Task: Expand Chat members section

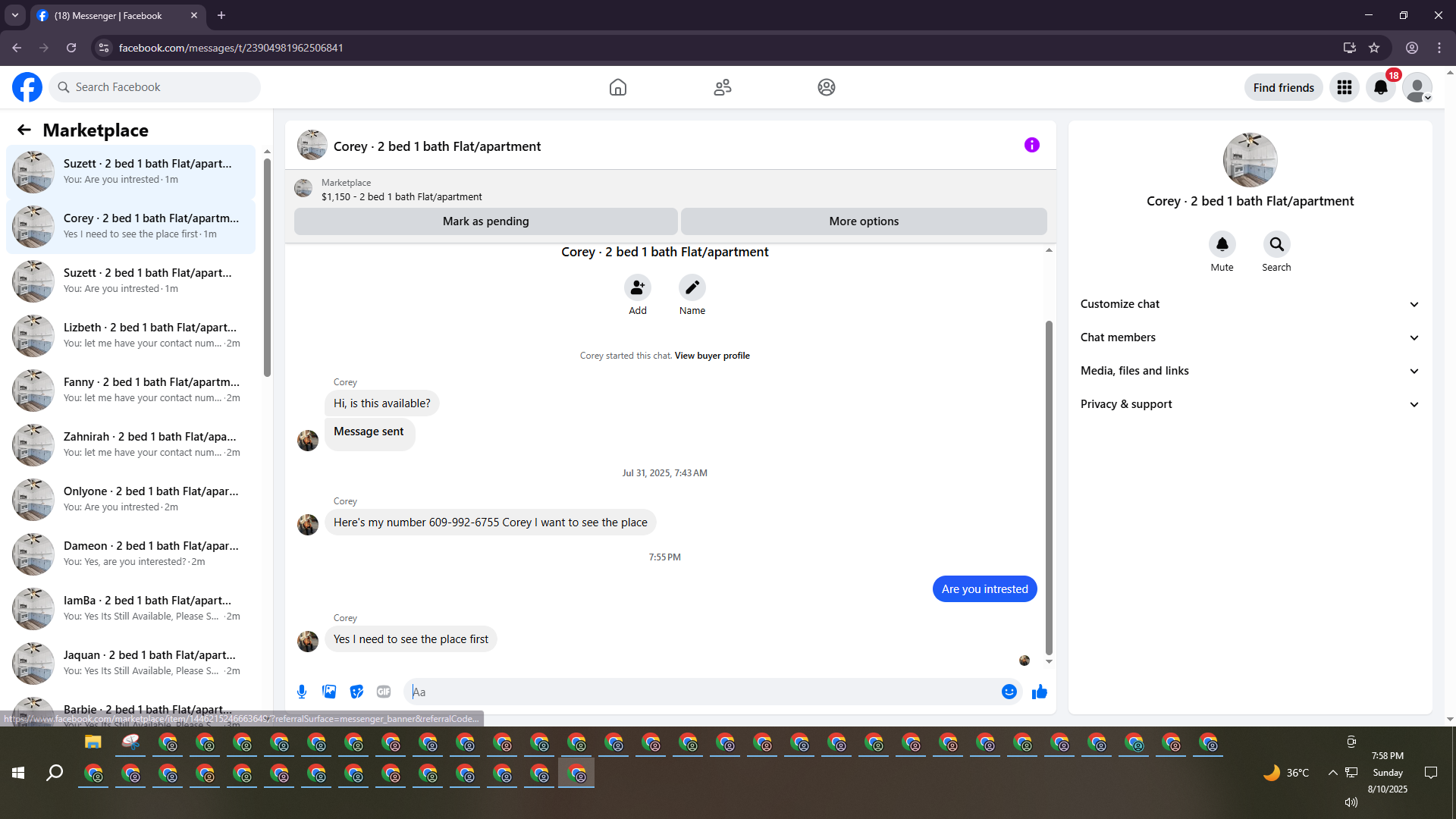Action: coord(1250,337)
